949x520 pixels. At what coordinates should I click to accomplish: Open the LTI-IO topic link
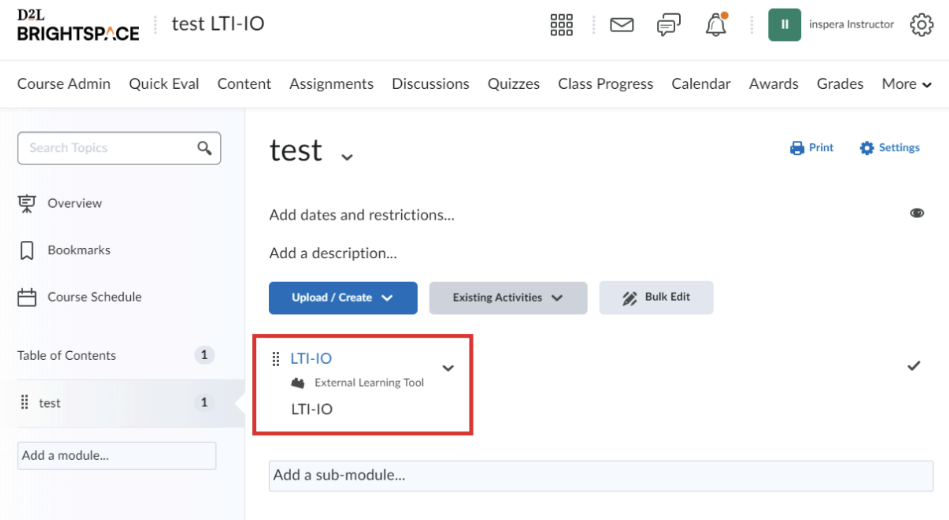[x=311, y=358]
